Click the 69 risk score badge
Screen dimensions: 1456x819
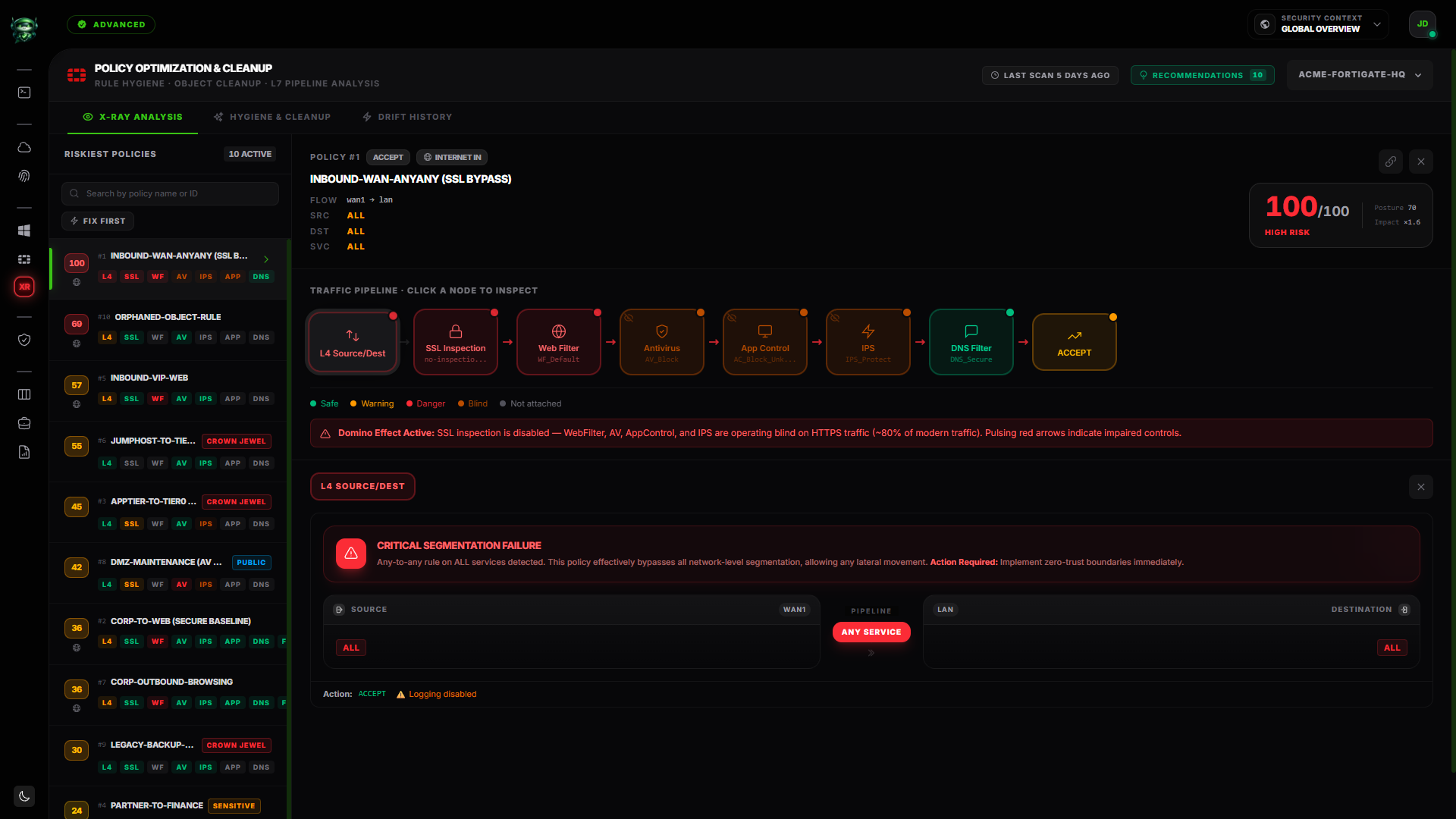(x=77, y=324)
